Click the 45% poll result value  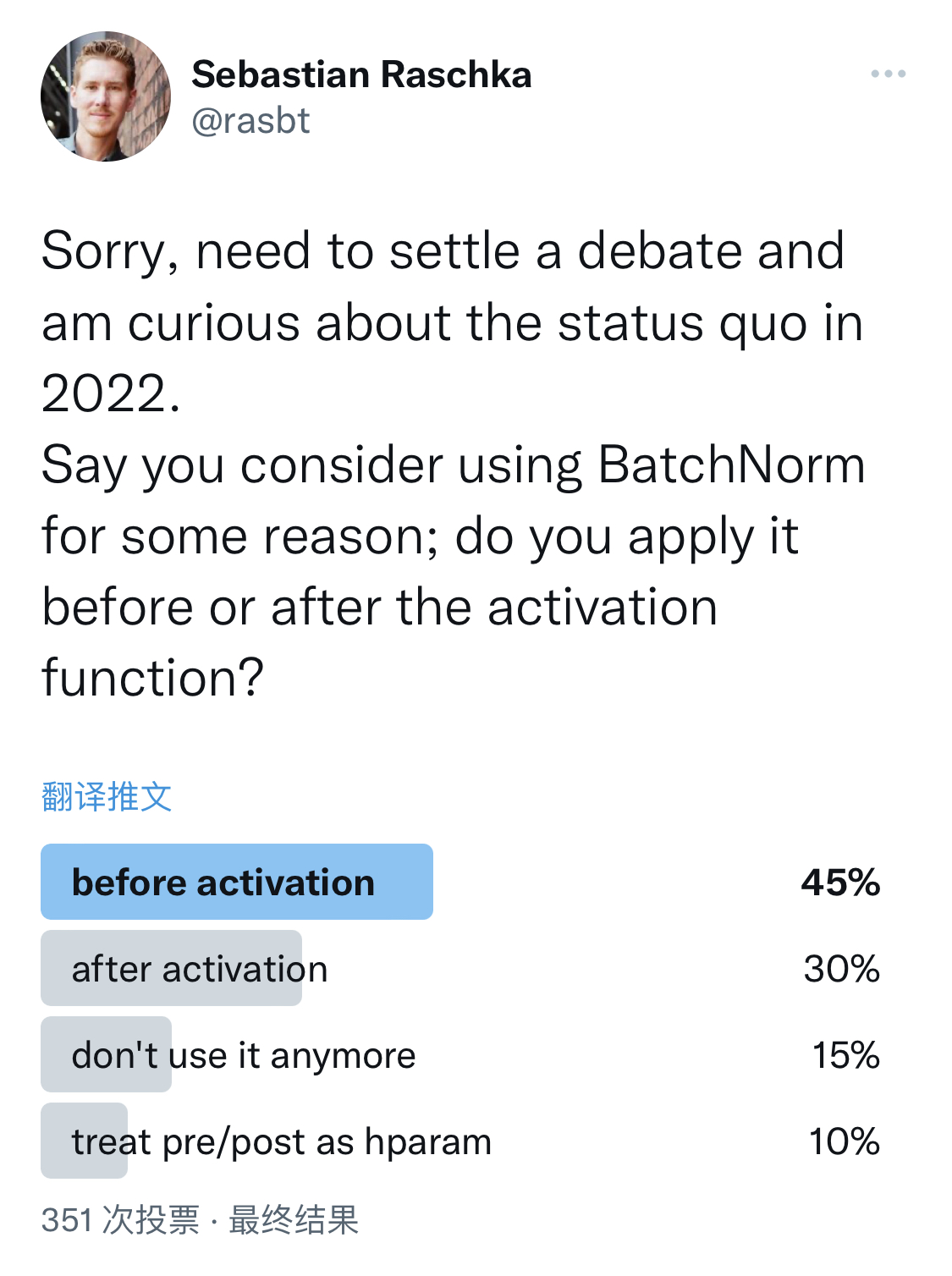[840, 883]
